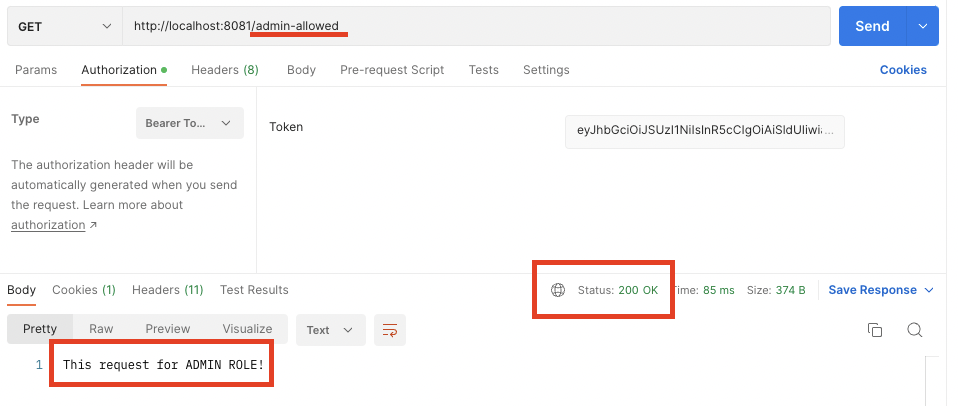This screenshot has width=958, height=406.
Task: Copy the response body with copy icon
Action: click(x=875, y=330)
